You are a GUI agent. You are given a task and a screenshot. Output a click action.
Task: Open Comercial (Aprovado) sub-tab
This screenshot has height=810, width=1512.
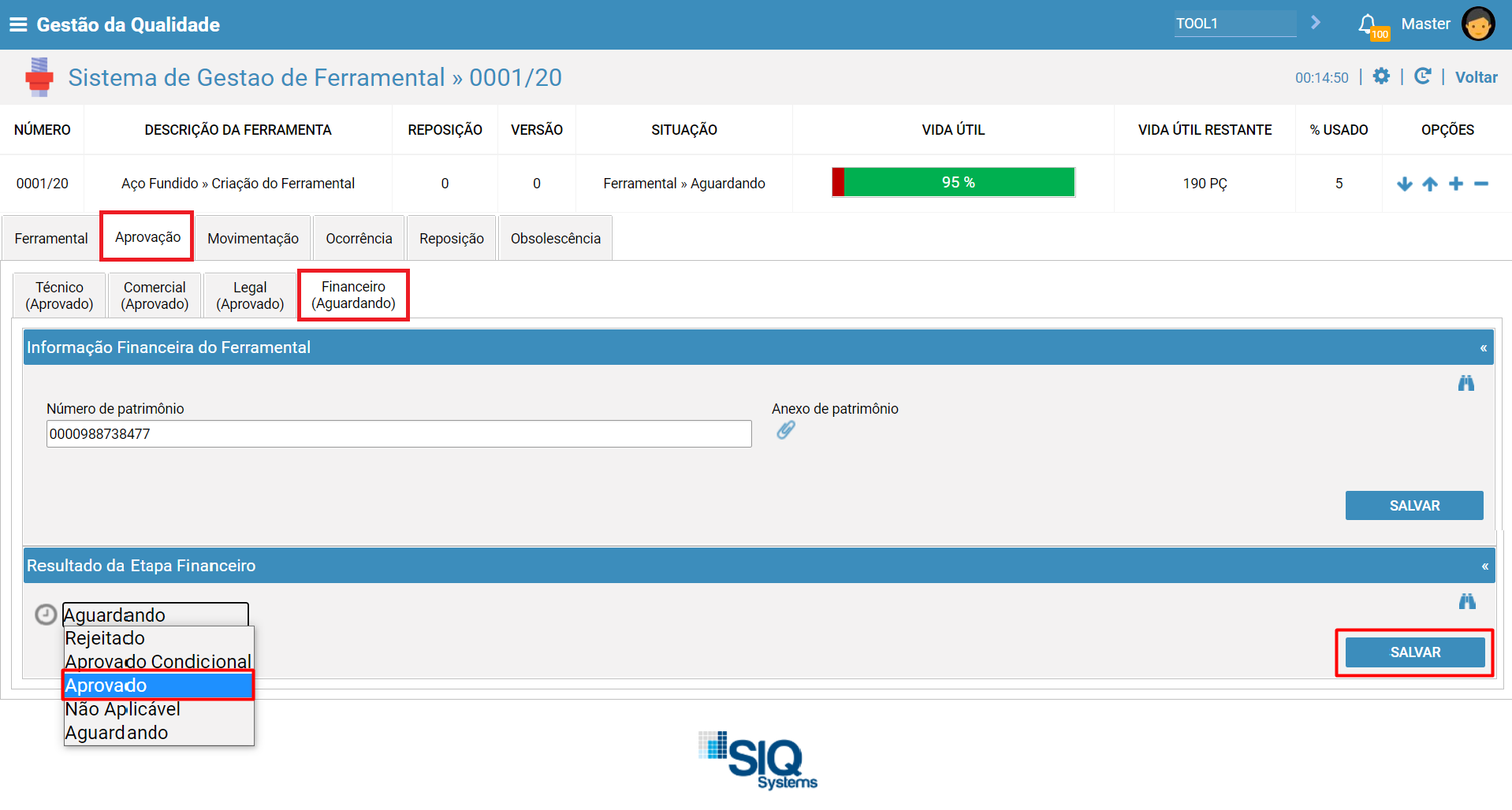coord(155,295)
